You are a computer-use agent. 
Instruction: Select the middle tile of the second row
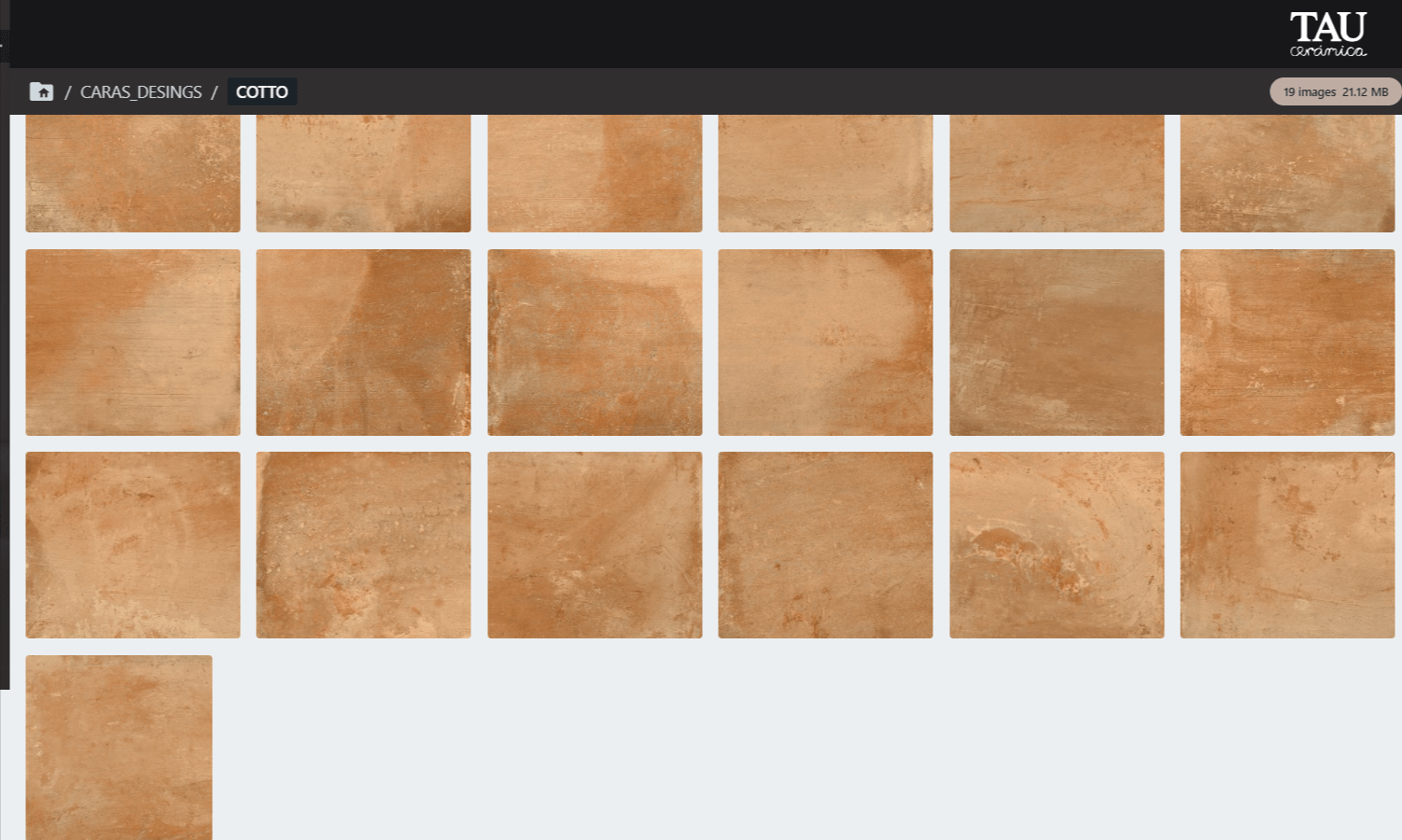[825, 342]
